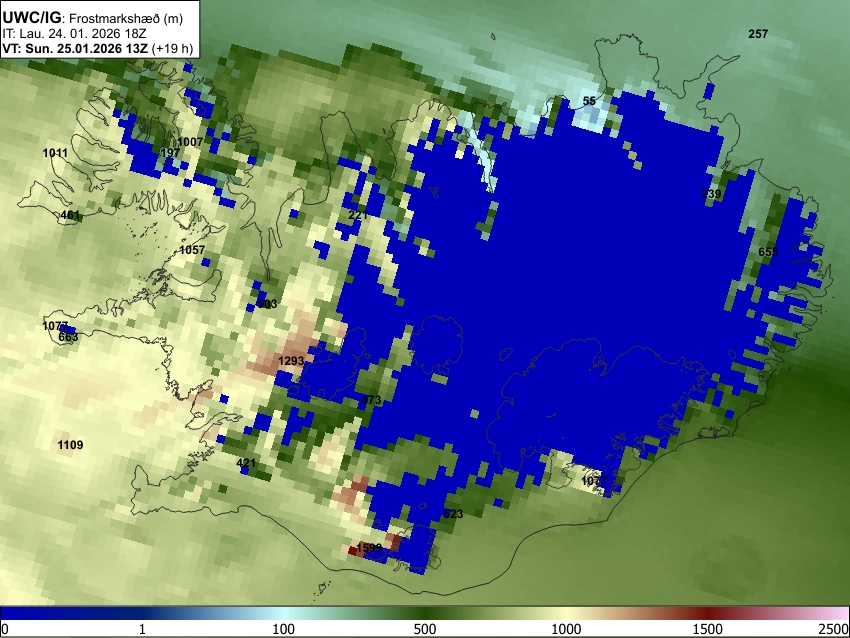Viewport: 850px width, 638px height.
Task: Select the 1057 map value
Action: tap(192, 250)
